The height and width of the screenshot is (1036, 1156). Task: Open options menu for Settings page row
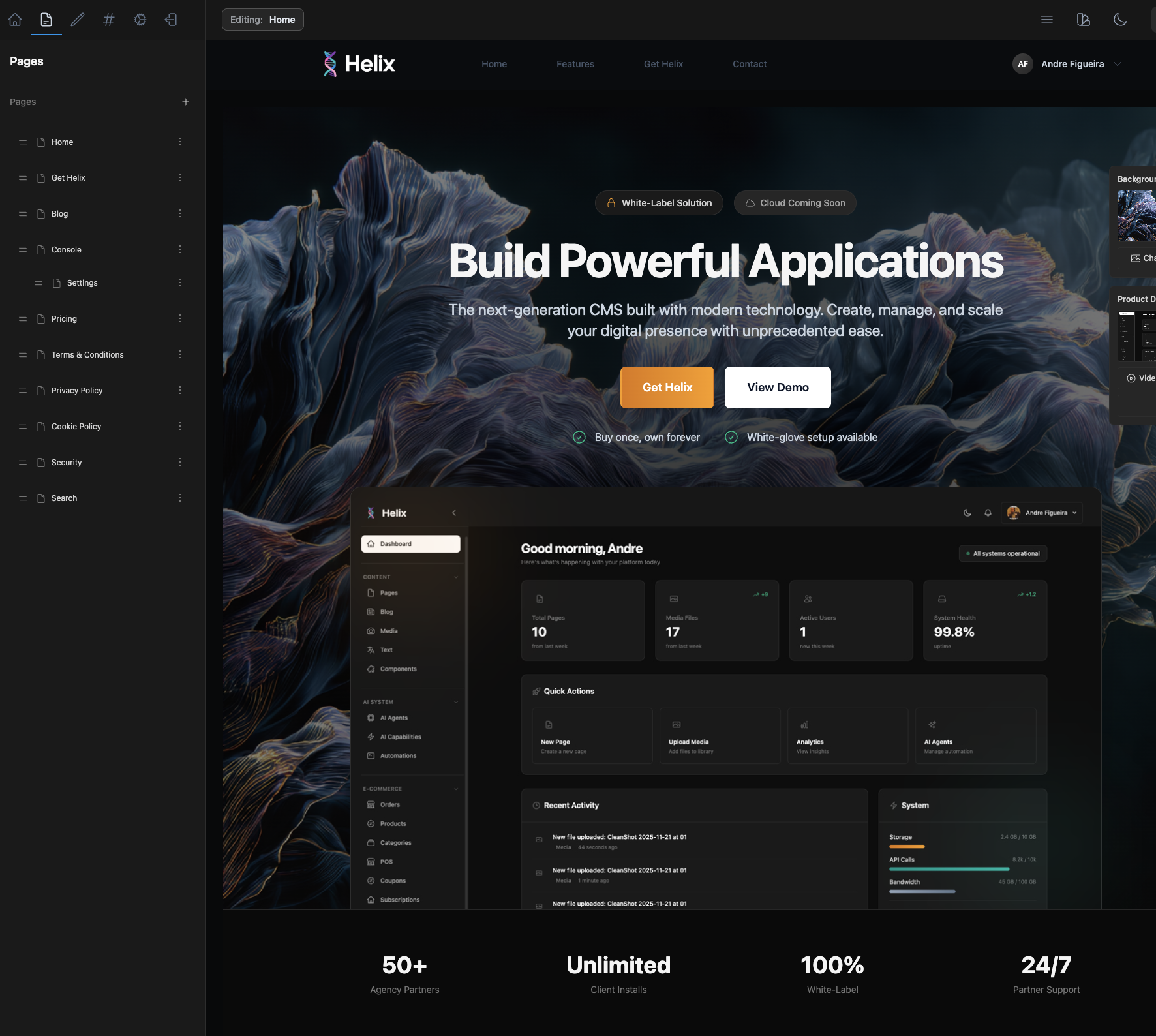[180, 282]
